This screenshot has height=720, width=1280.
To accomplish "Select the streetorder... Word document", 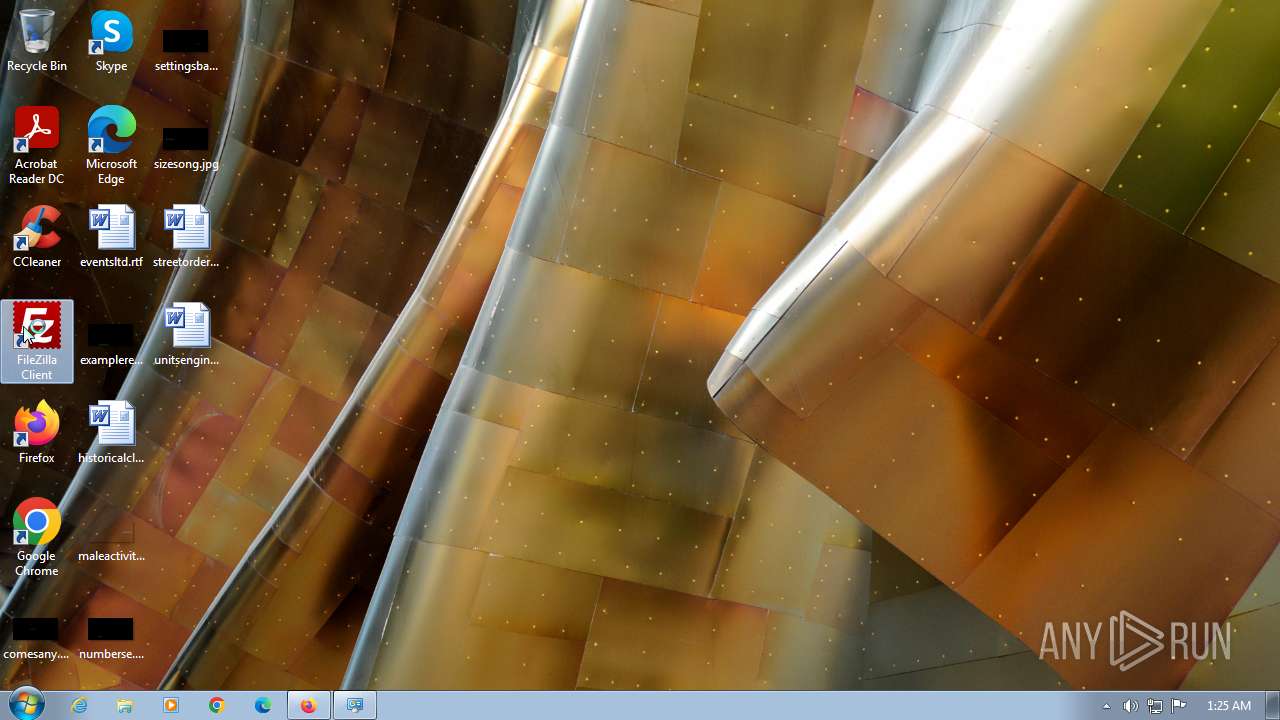I will pyautogui.click(x=186, y=237).
